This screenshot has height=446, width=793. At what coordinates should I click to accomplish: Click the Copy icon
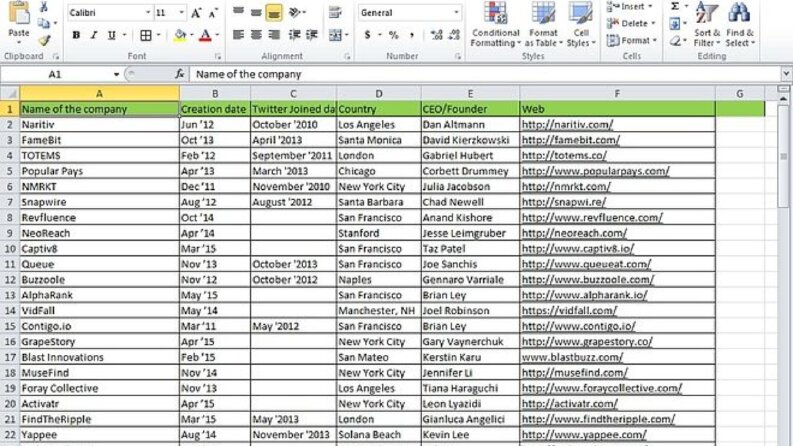pyautogui.click(x=43, y=23)
